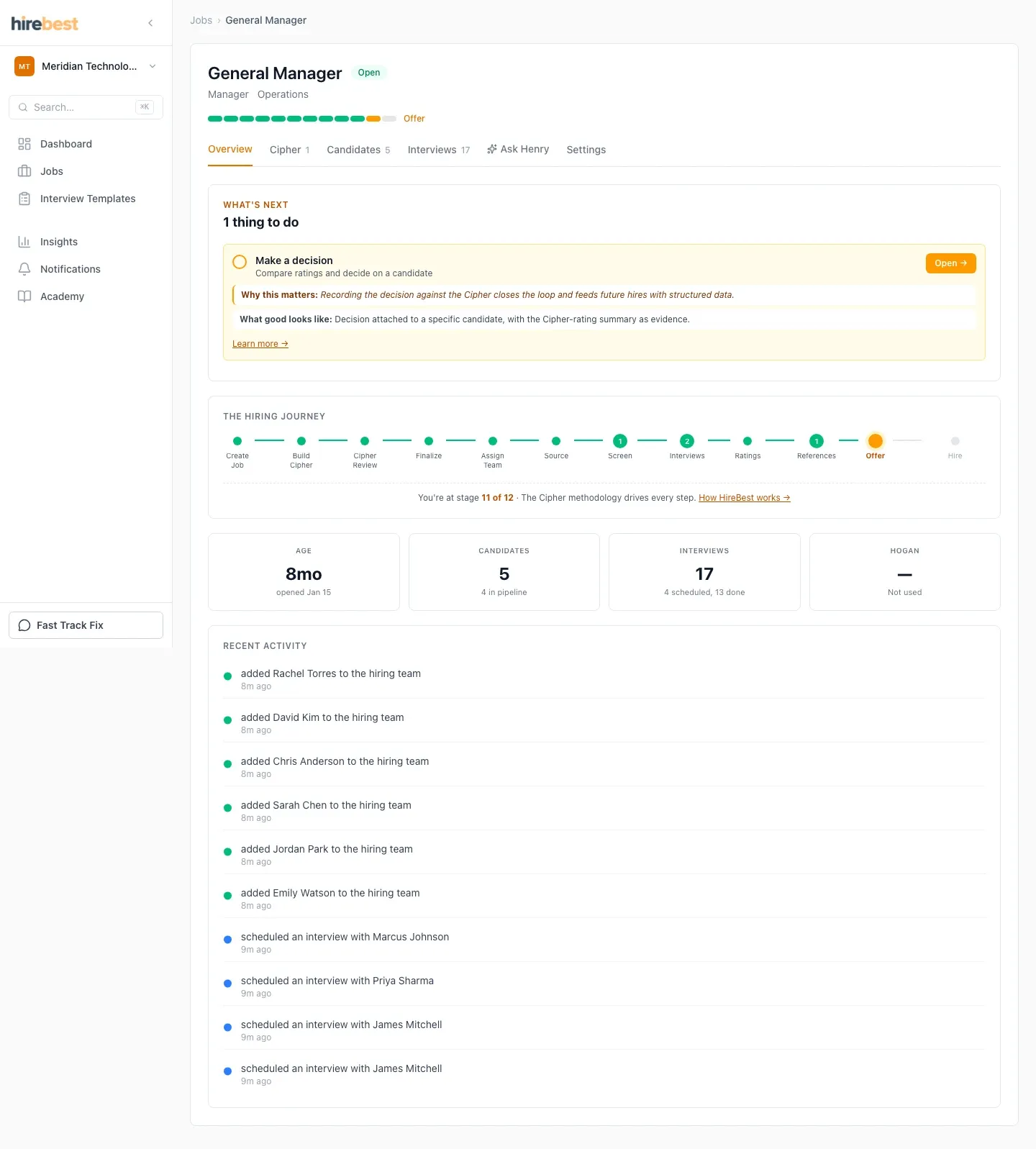Click the Age 8mo stat card
This screenshot has height=1149, width=1036.
304,572
